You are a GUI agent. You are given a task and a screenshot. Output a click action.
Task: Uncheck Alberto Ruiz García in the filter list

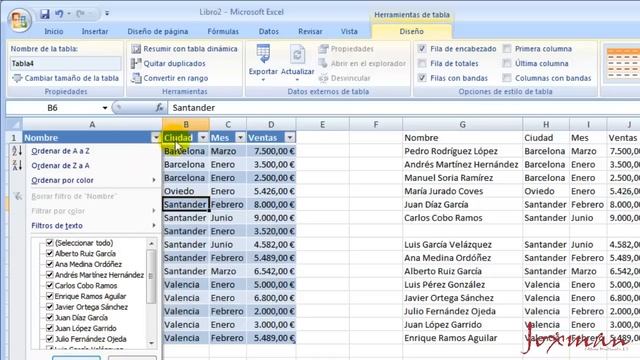(50, 253)
